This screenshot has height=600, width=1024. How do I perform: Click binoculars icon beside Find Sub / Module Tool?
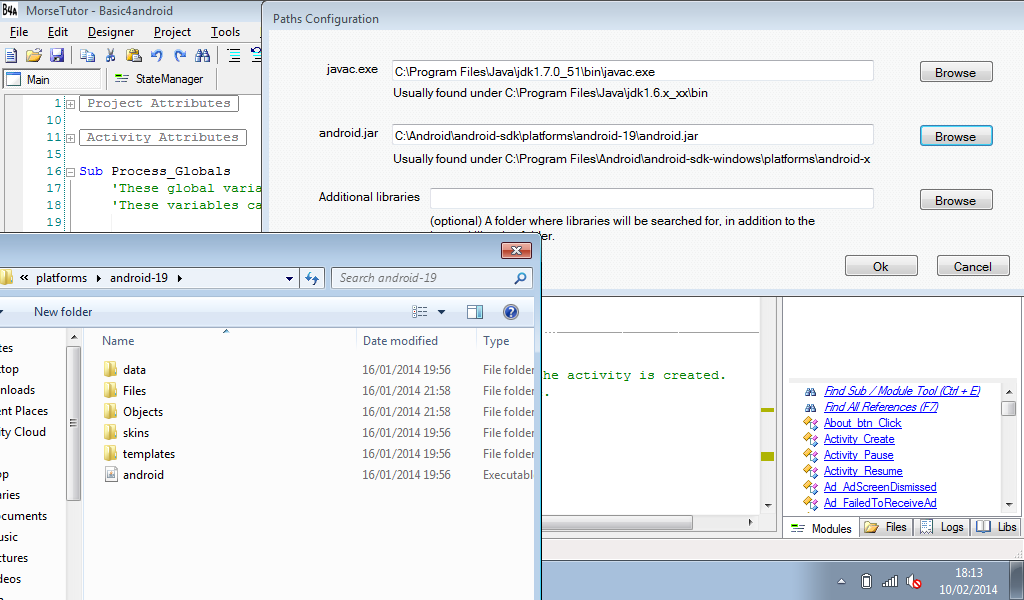(810, 391)
